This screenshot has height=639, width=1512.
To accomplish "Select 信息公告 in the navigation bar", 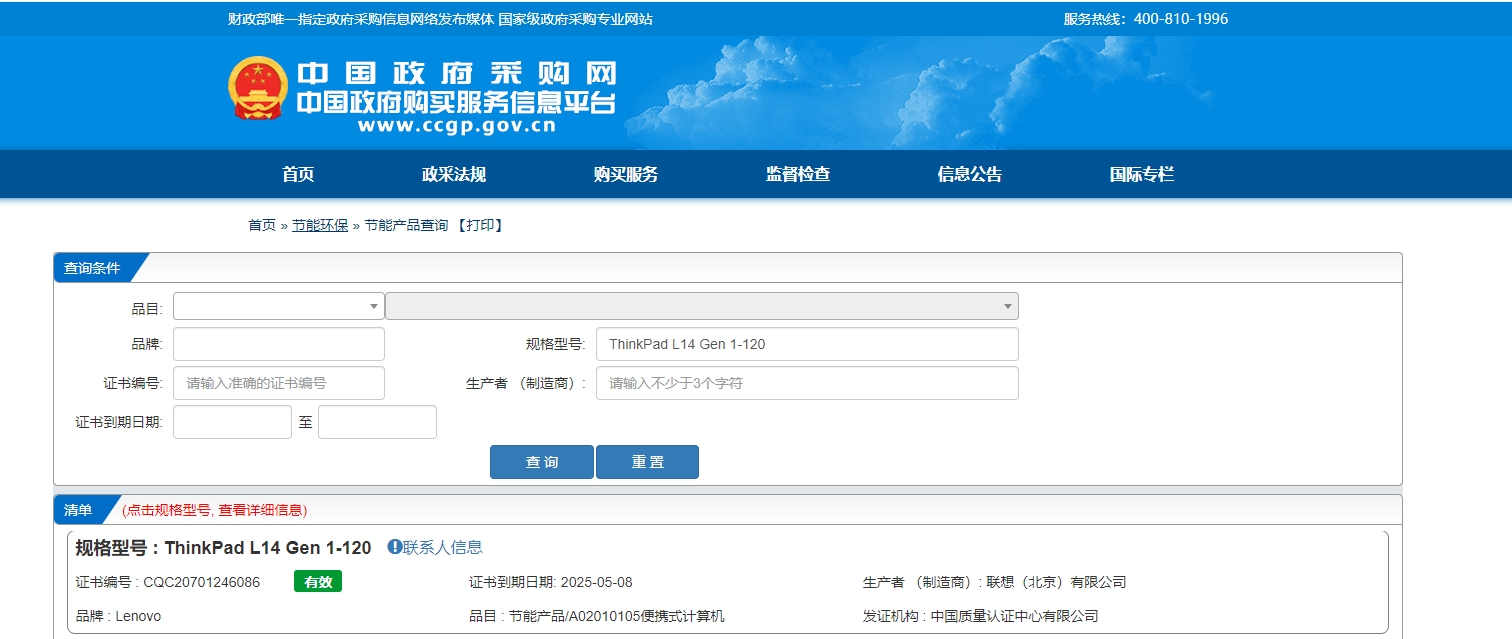I will pyautogui.click(x=970, y=175).
